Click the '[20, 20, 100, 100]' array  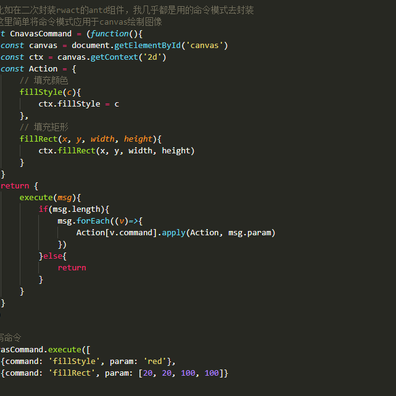point(181,373)
